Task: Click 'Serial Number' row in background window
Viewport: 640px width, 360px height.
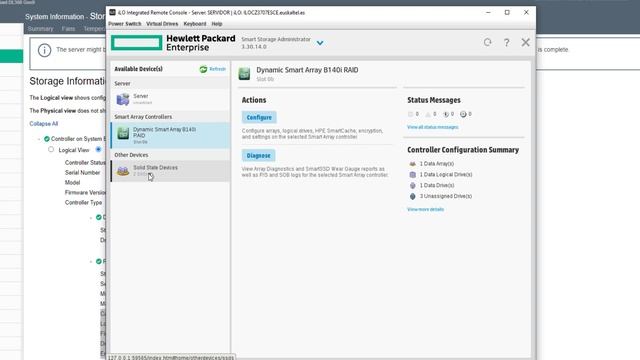Action: pyautogui.click(x=82, y=173)
